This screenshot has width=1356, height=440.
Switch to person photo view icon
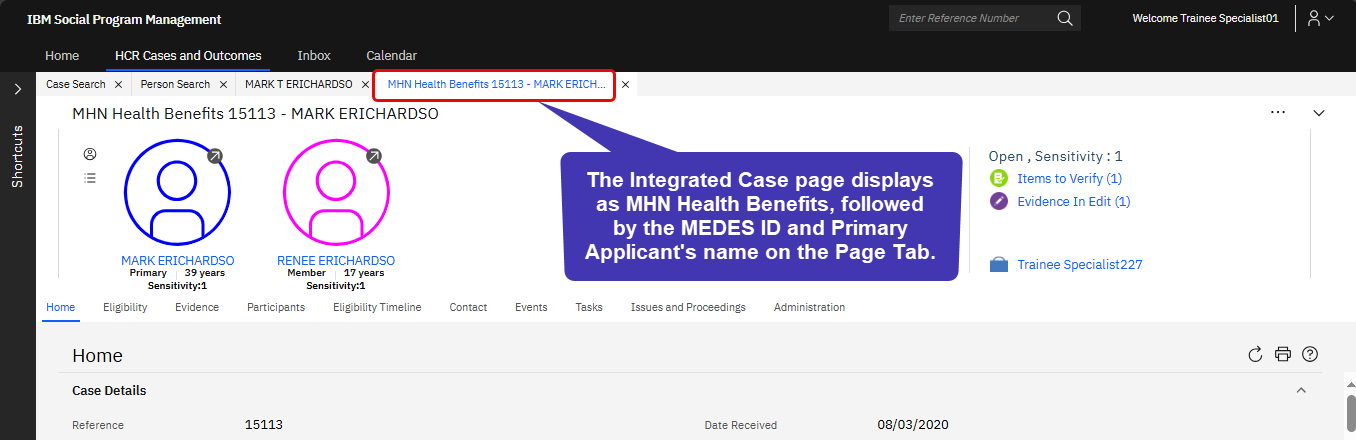coord(90,154)
